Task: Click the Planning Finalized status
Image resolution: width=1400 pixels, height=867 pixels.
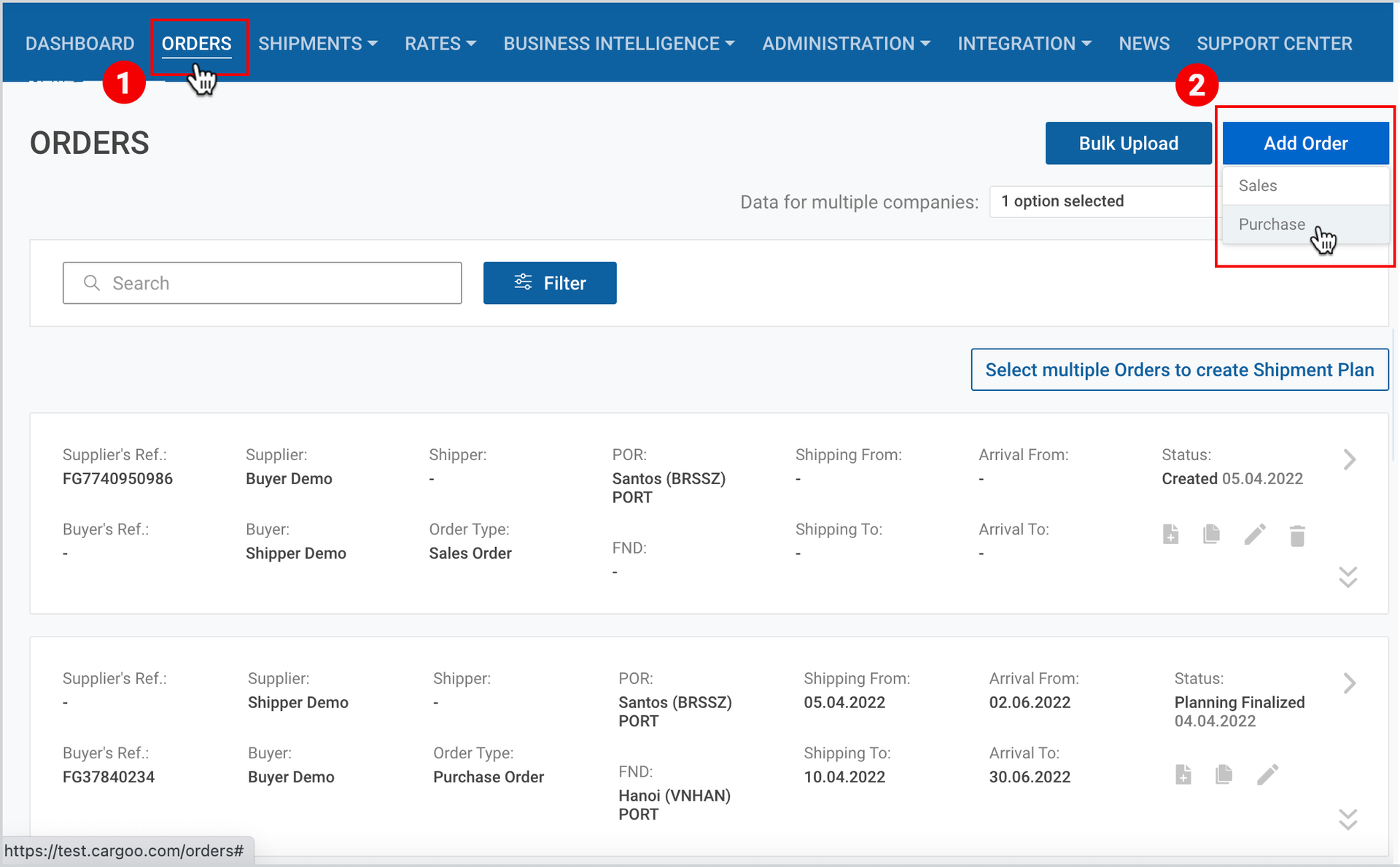Action: pos(1240,702)
